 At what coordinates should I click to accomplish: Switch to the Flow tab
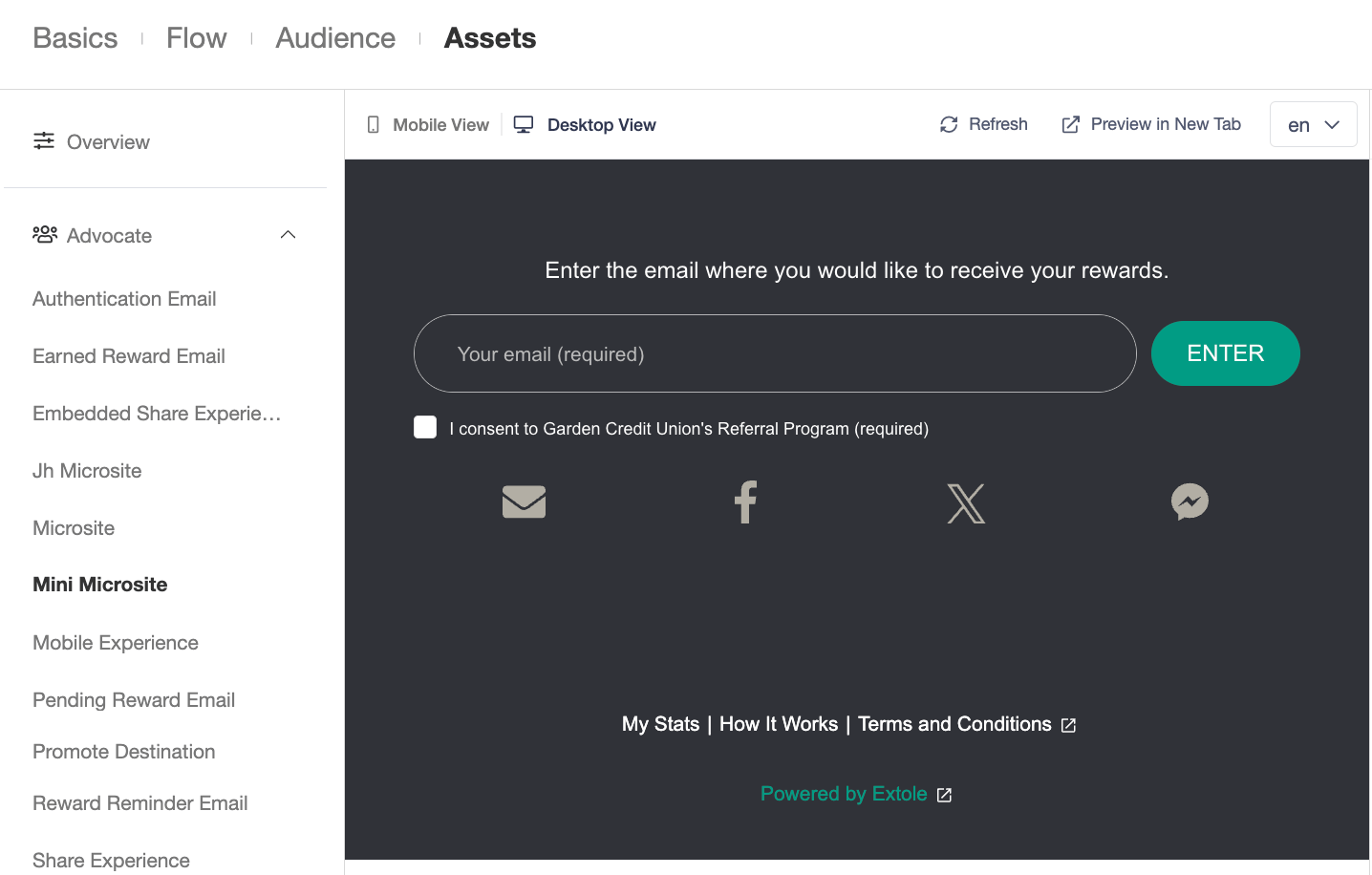pos(197,38)
